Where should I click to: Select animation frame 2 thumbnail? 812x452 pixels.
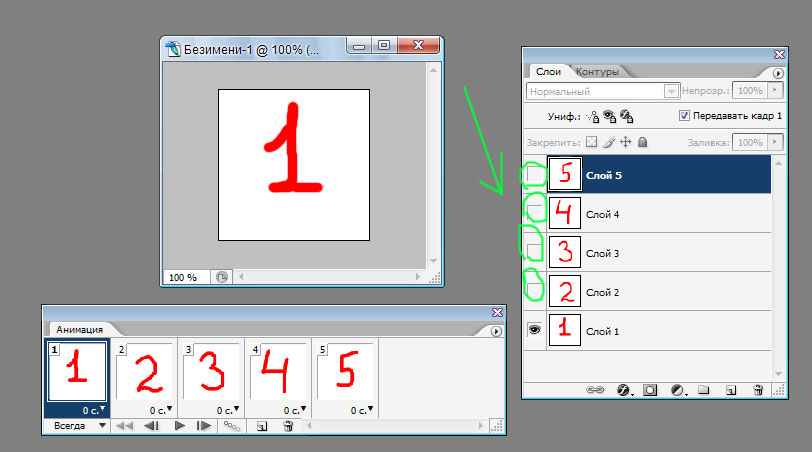144,371
